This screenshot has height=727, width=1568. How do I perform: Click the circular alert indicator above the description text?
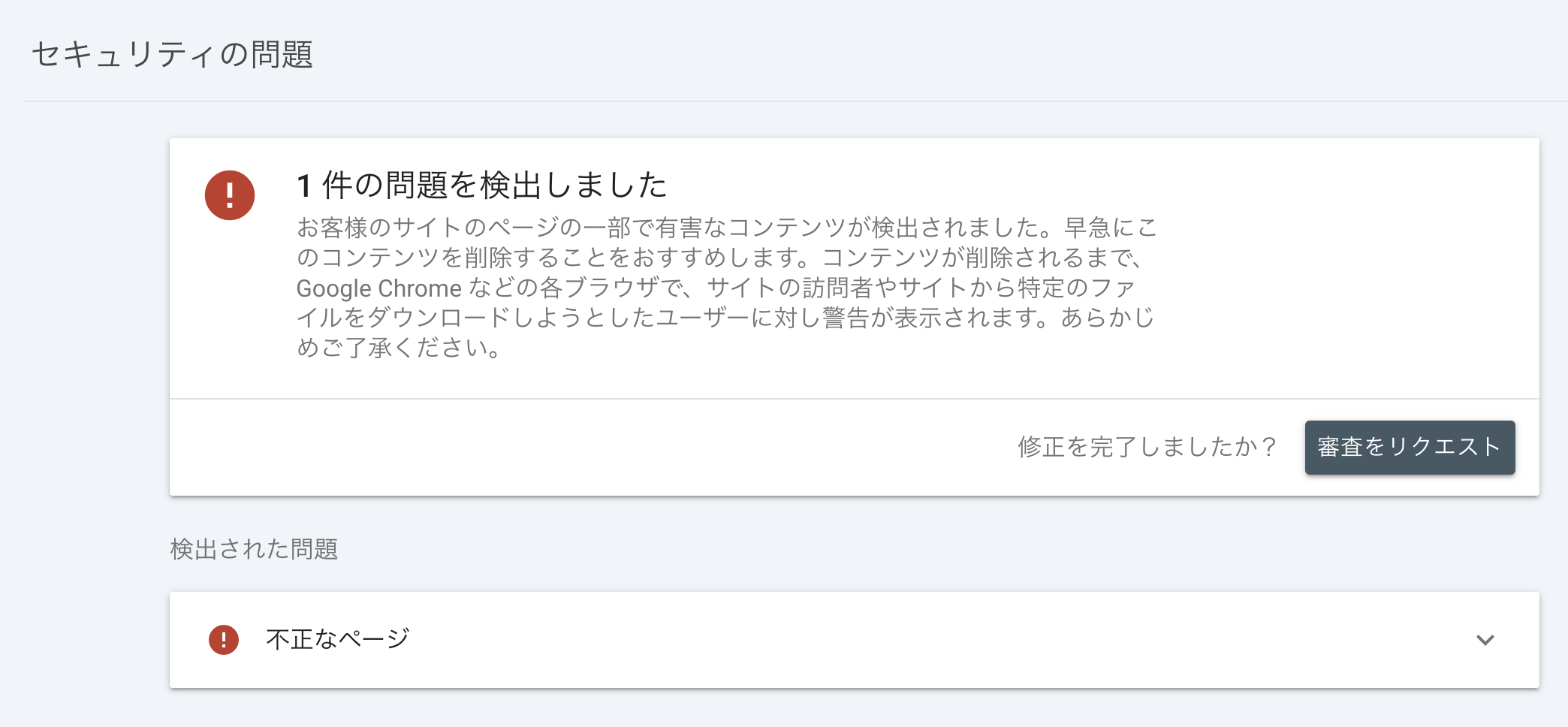coord(230,194)
